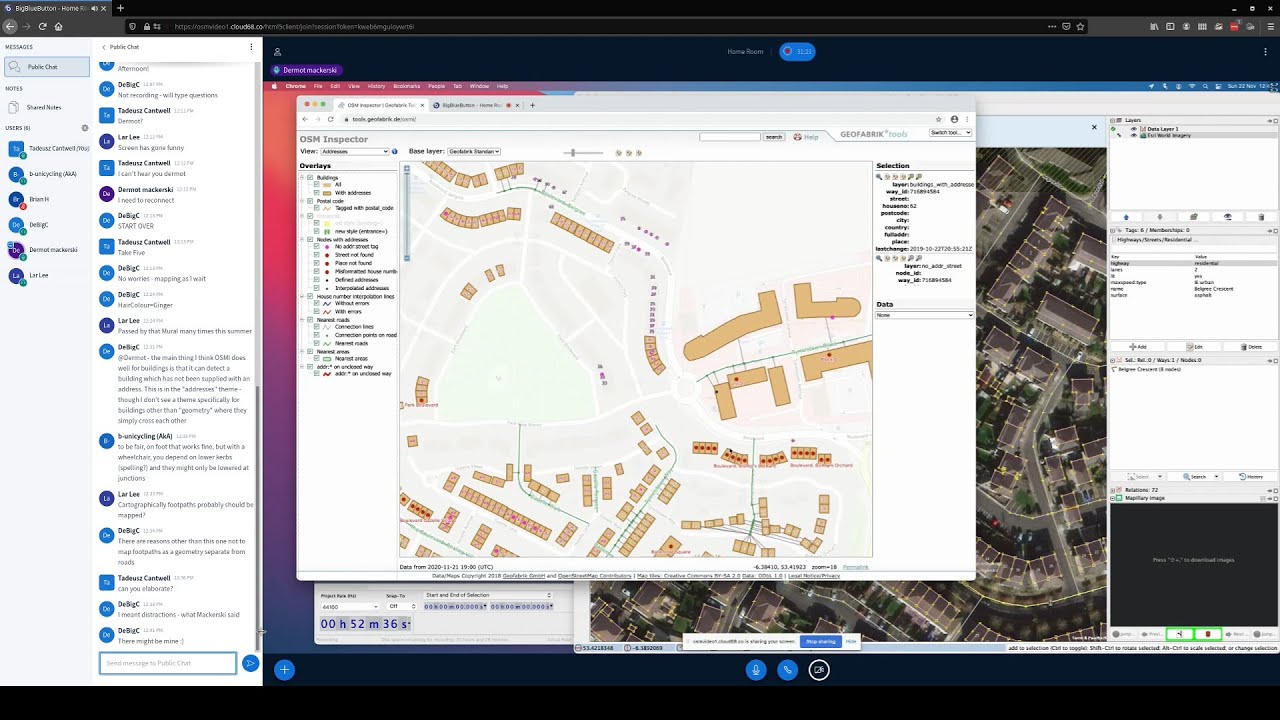Delete the selected JOSM layer

point(1261,217)
